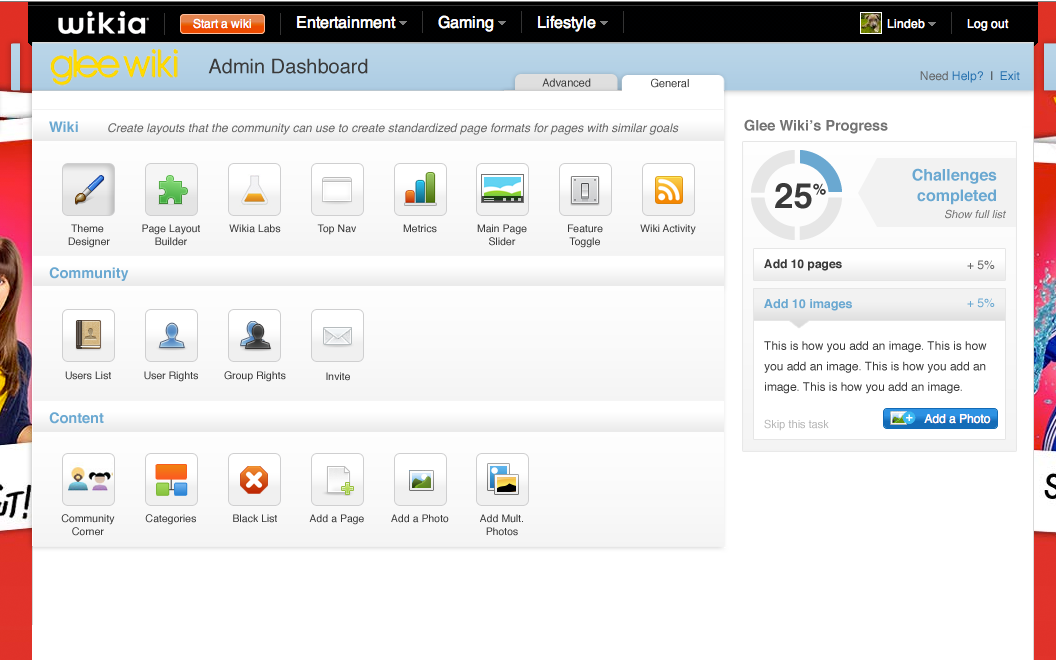Click the Log out link
1056x660 pixels.
[x=987, y=24]
